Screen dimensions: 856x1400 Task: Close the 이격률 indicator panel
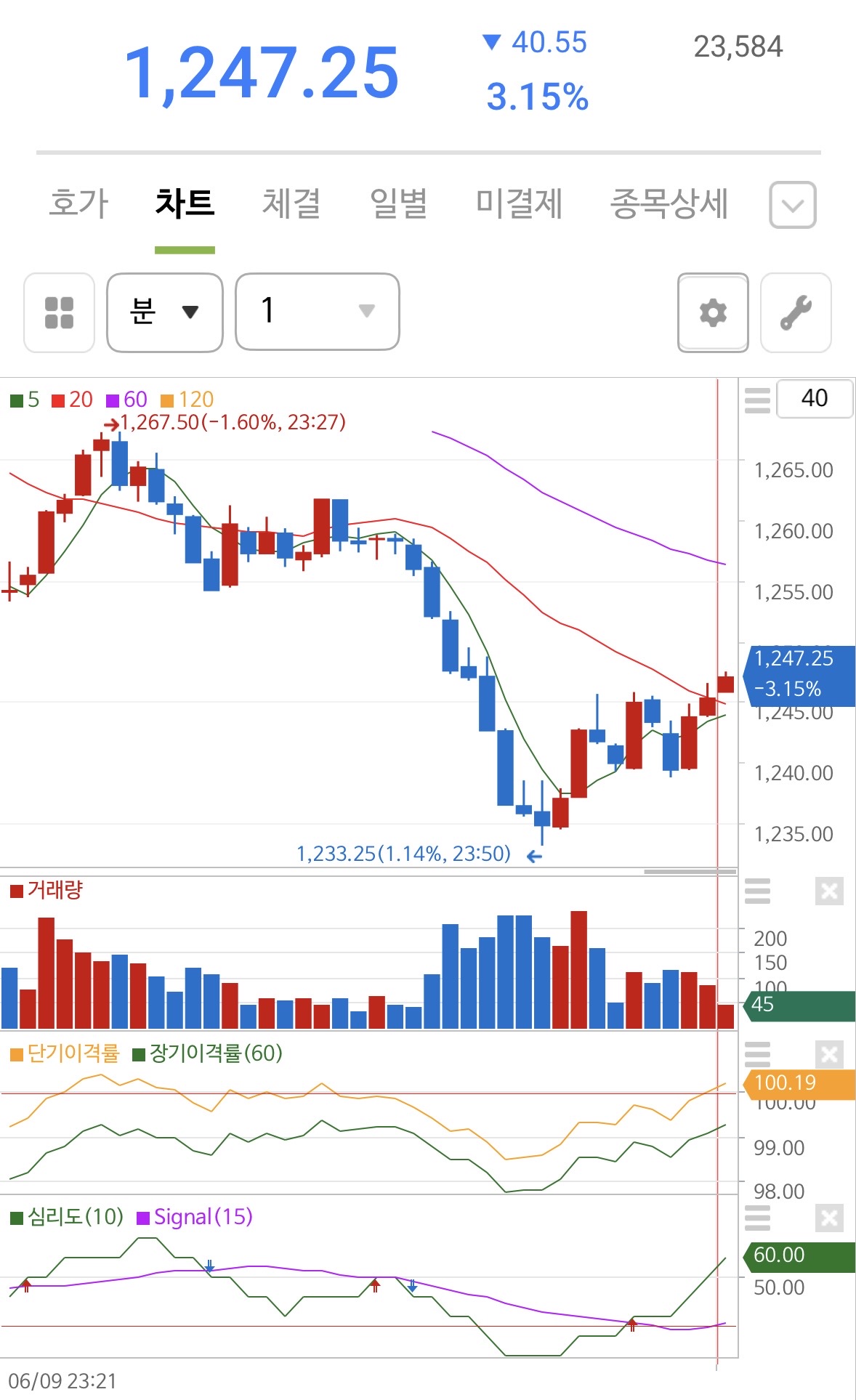(x=829, y=1054)
